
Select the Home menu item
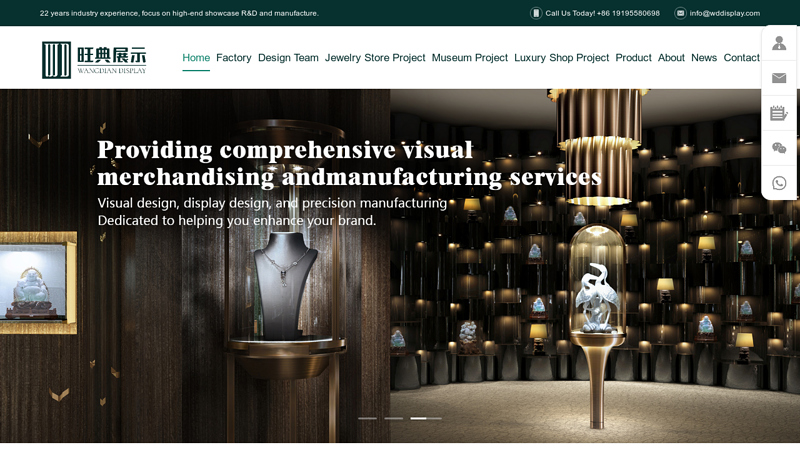tap(196, 58)
